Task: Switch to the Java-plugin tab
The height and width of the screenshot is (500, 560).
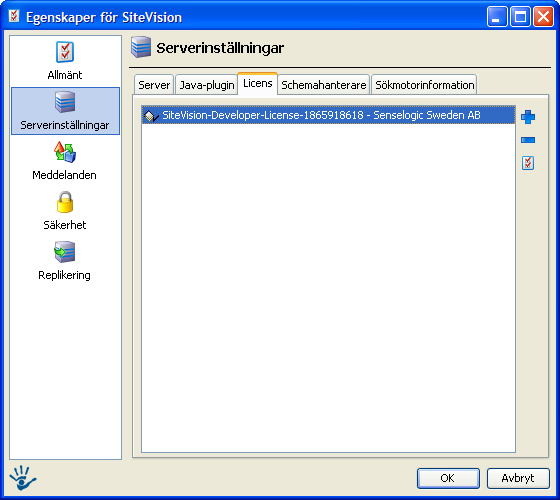Action: pos(206,85)
